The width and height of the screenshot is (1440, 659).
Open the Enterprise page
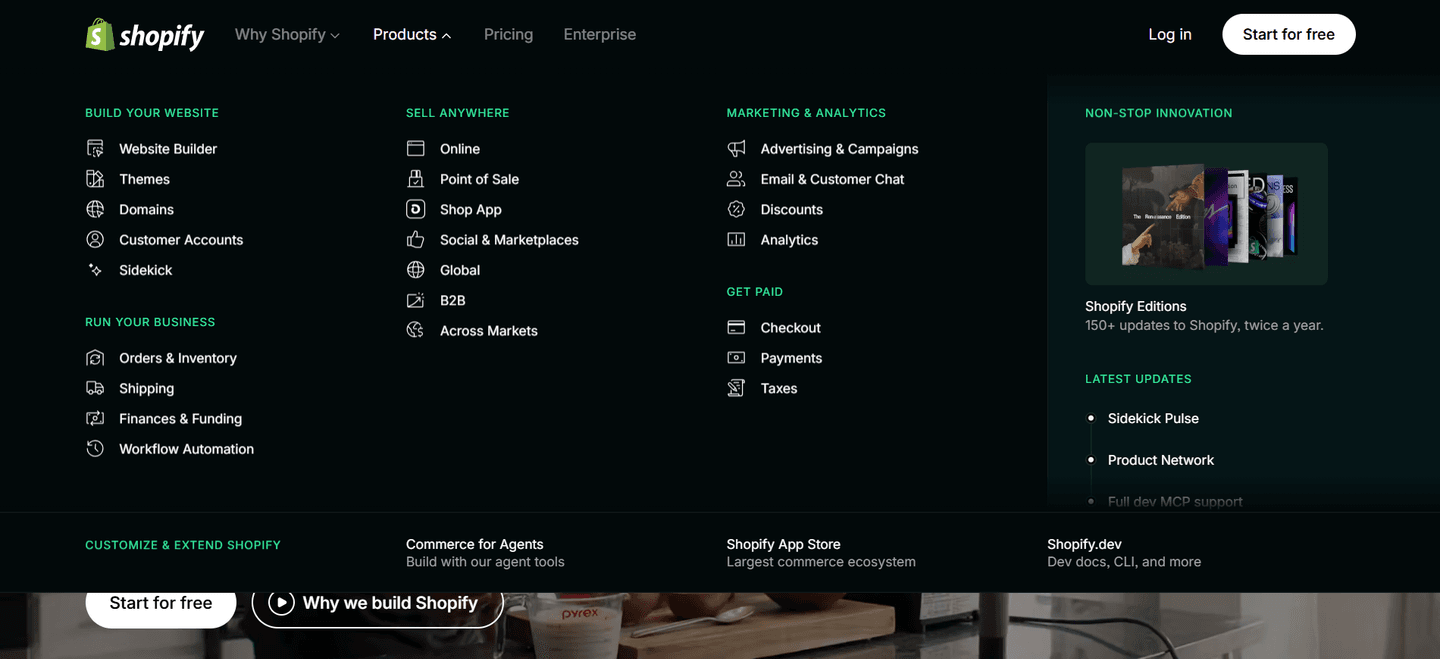tap(600, 35)
